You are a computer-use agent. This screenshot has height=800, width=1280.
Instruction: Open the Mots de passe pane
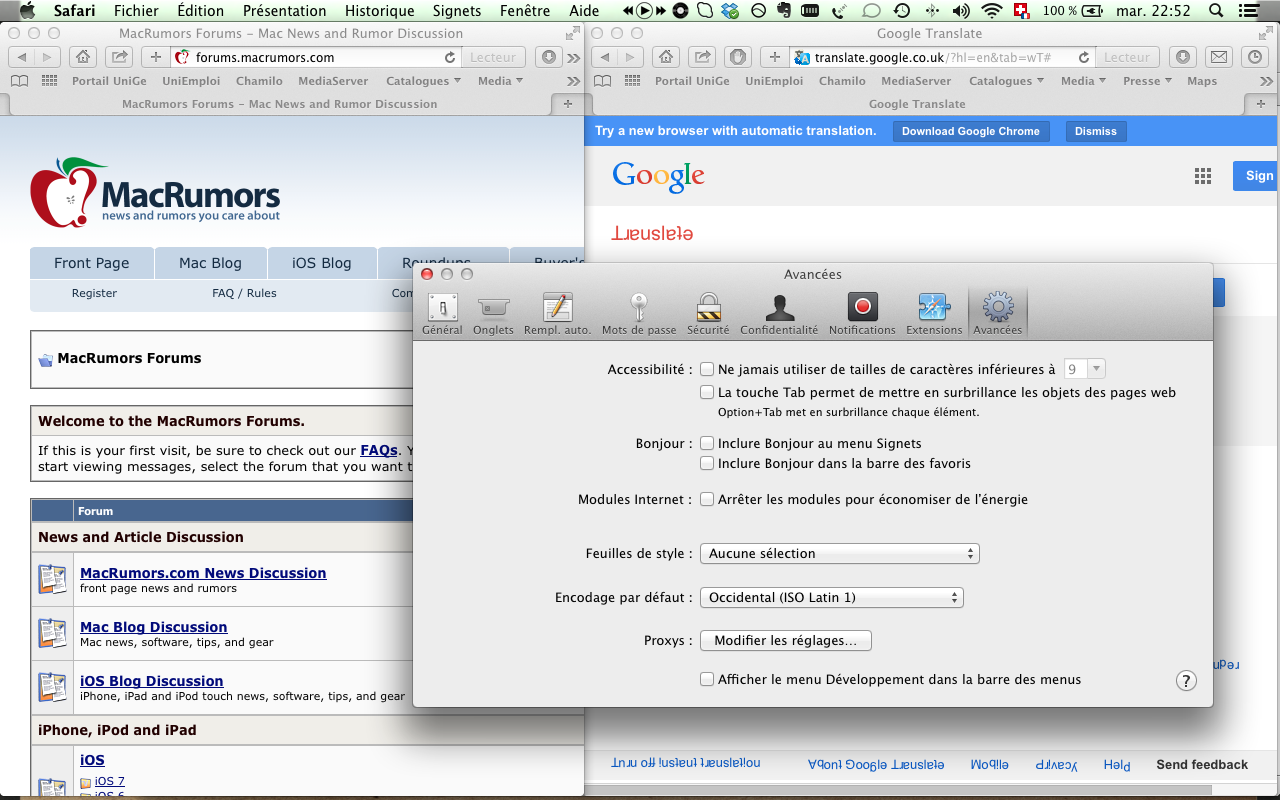[x=639, y=314]
